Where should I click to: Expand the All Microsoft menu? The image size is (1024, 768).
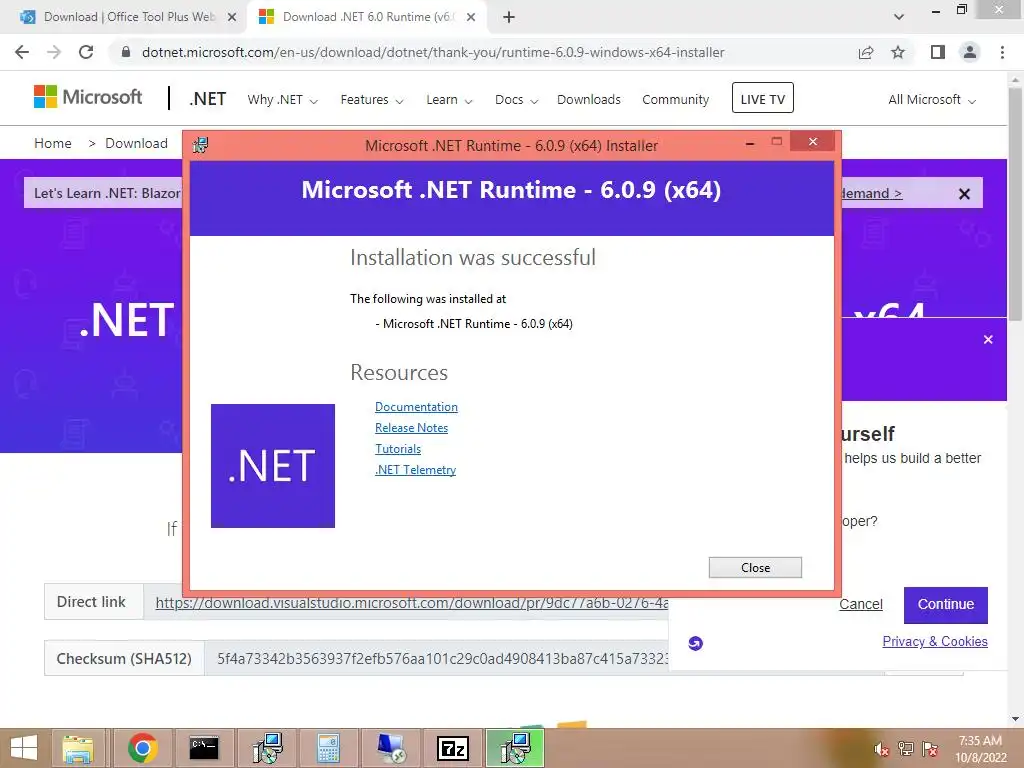click(x=931, y=100)
